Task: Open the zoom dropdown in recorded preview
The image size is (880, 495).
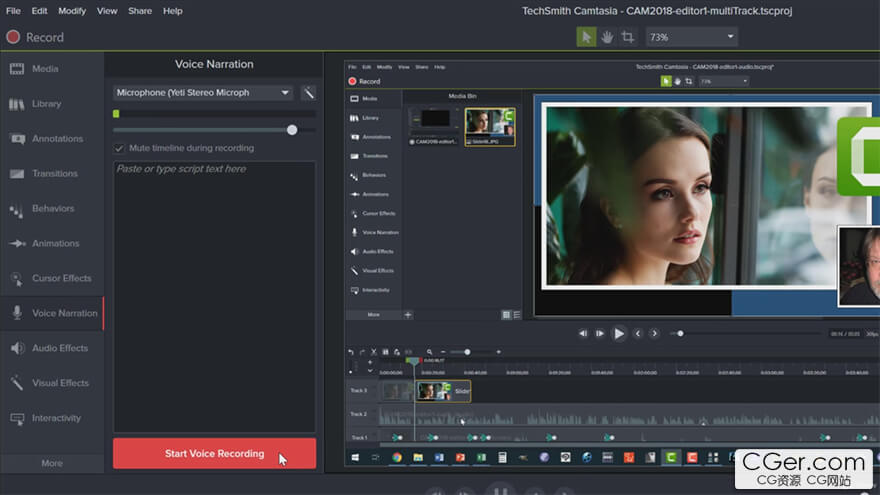Action: 723,81
